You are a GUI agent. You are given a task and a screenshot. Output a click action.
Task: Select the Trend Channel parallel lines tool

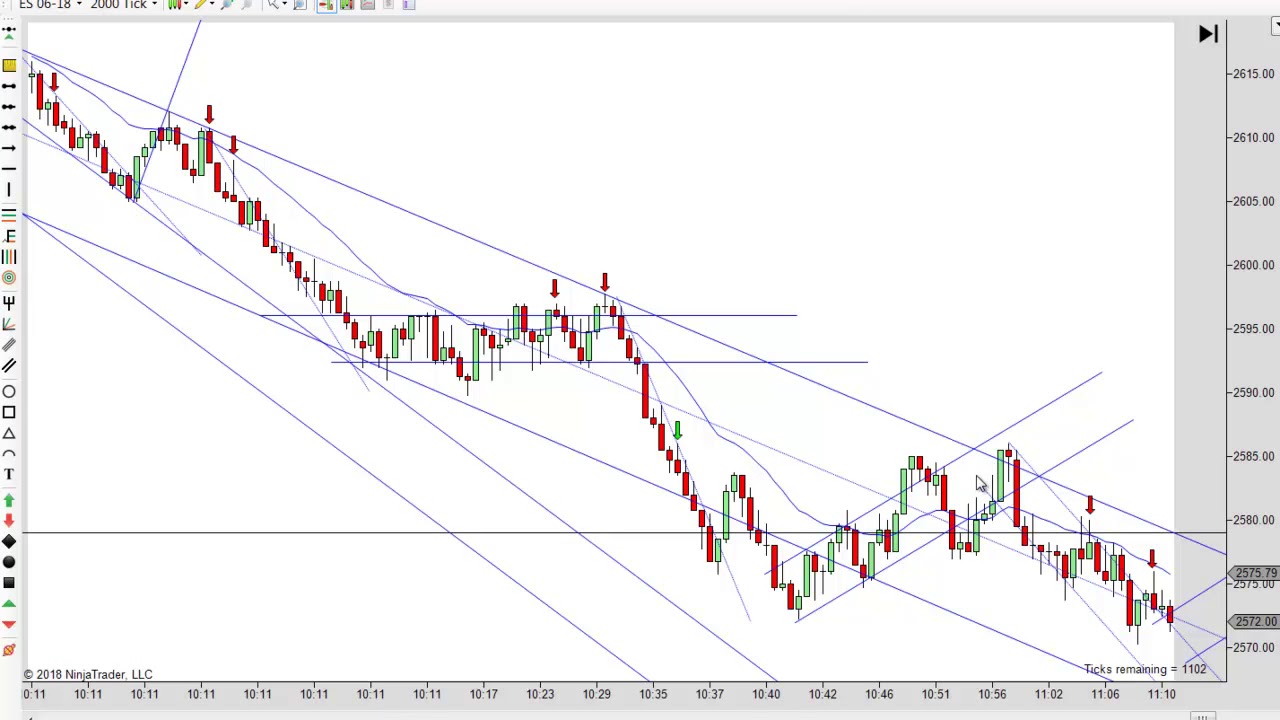pyautogui.click(x=9, y=367)
